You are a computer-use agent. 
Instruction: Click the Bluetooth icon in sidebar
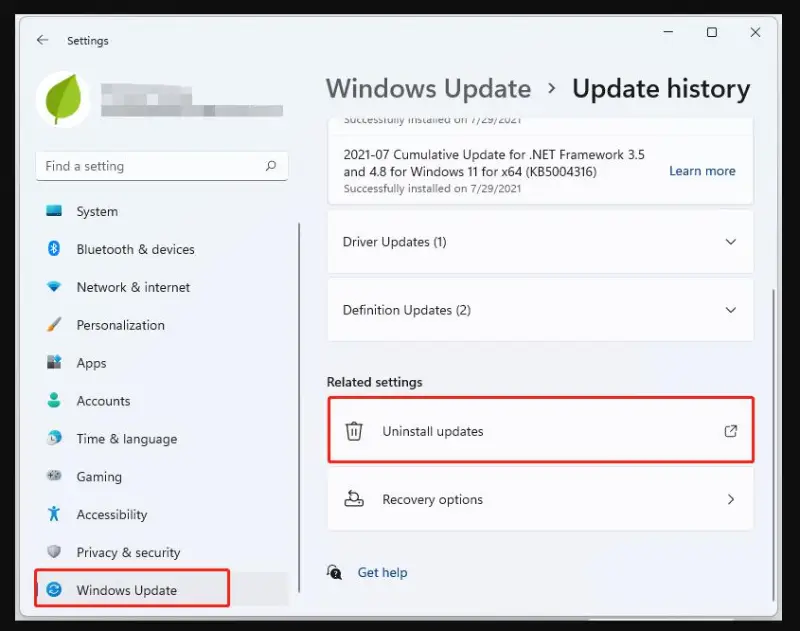[54, 248]
